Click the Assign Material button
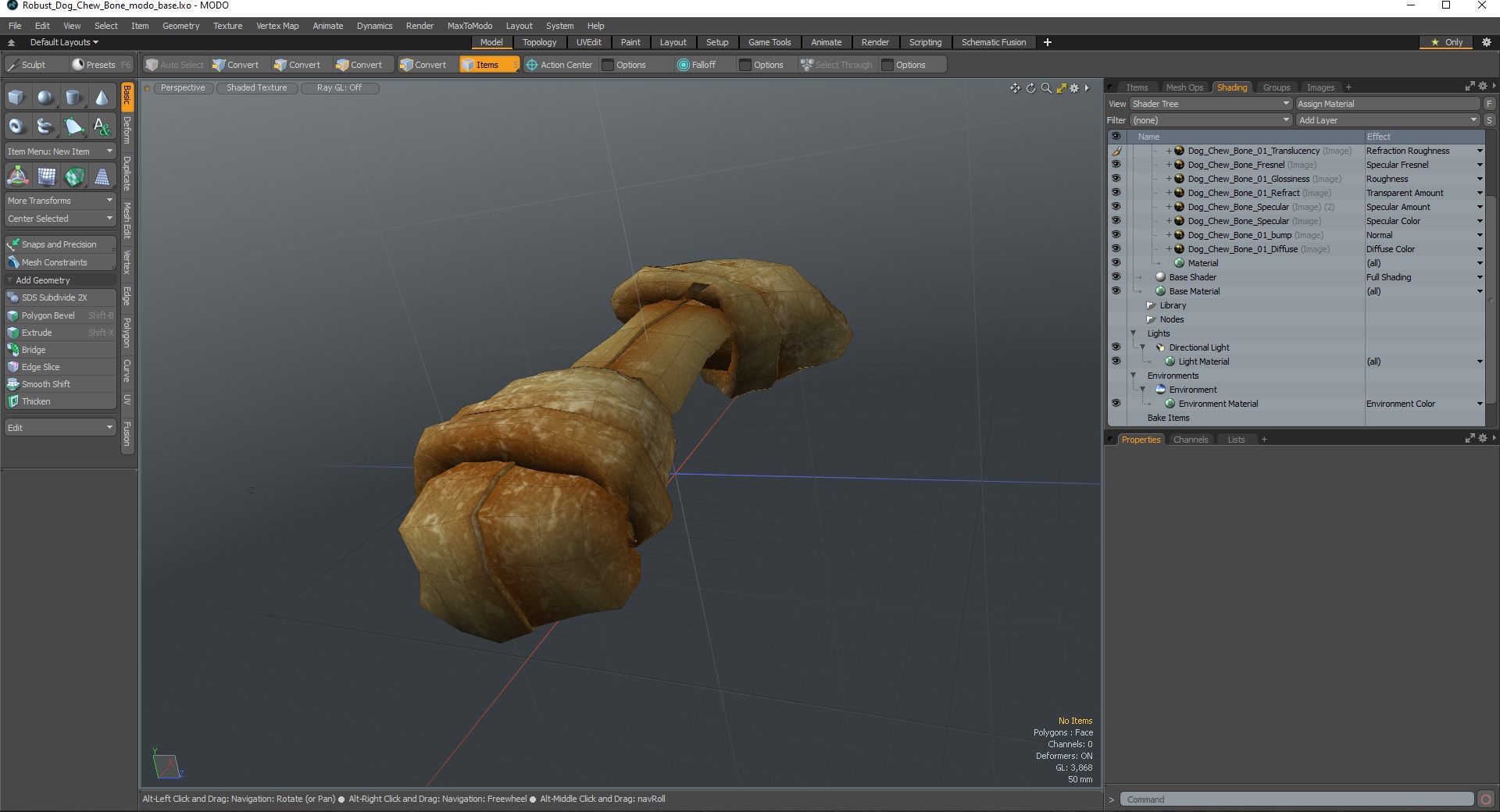Viewport: 1500px width, 812px height. tap(1387, 104)
